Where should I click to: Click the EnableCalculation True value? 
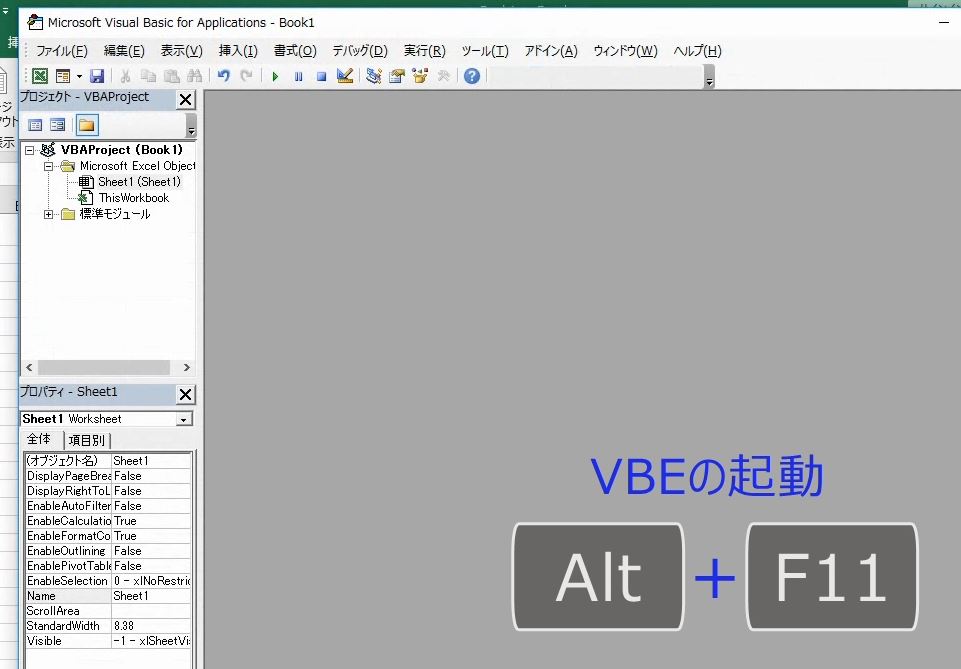point(151,521)
